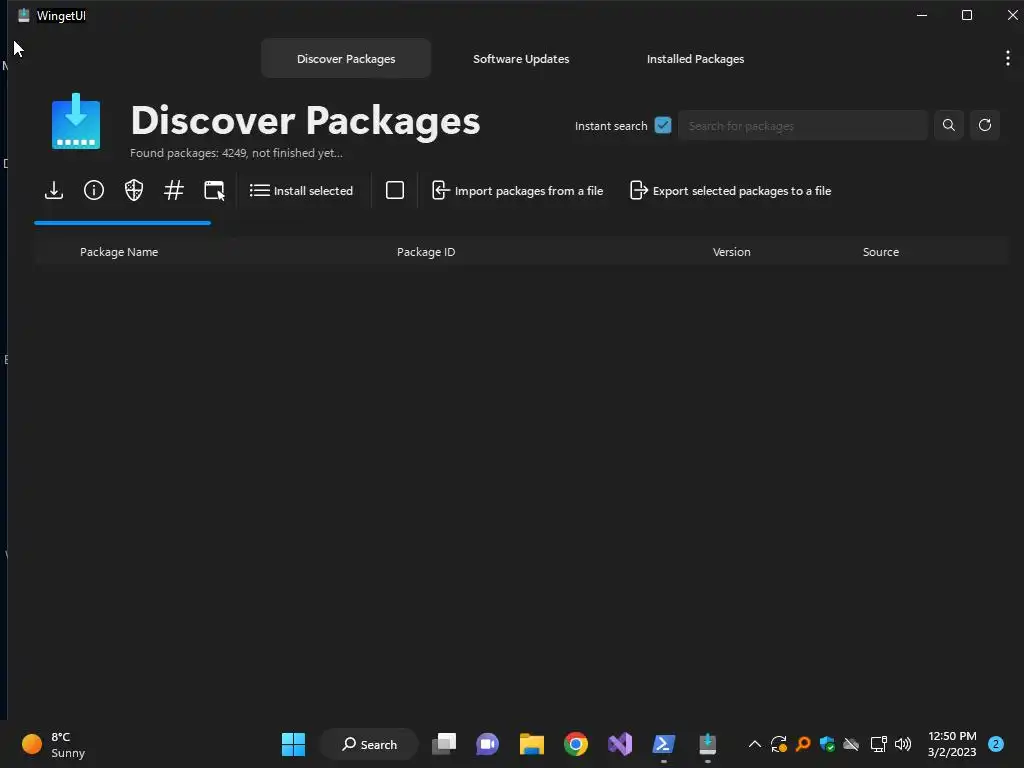Open File Explorer from the taskbar
Viewport: 1024px width, 768px height.
click(532, 744)
